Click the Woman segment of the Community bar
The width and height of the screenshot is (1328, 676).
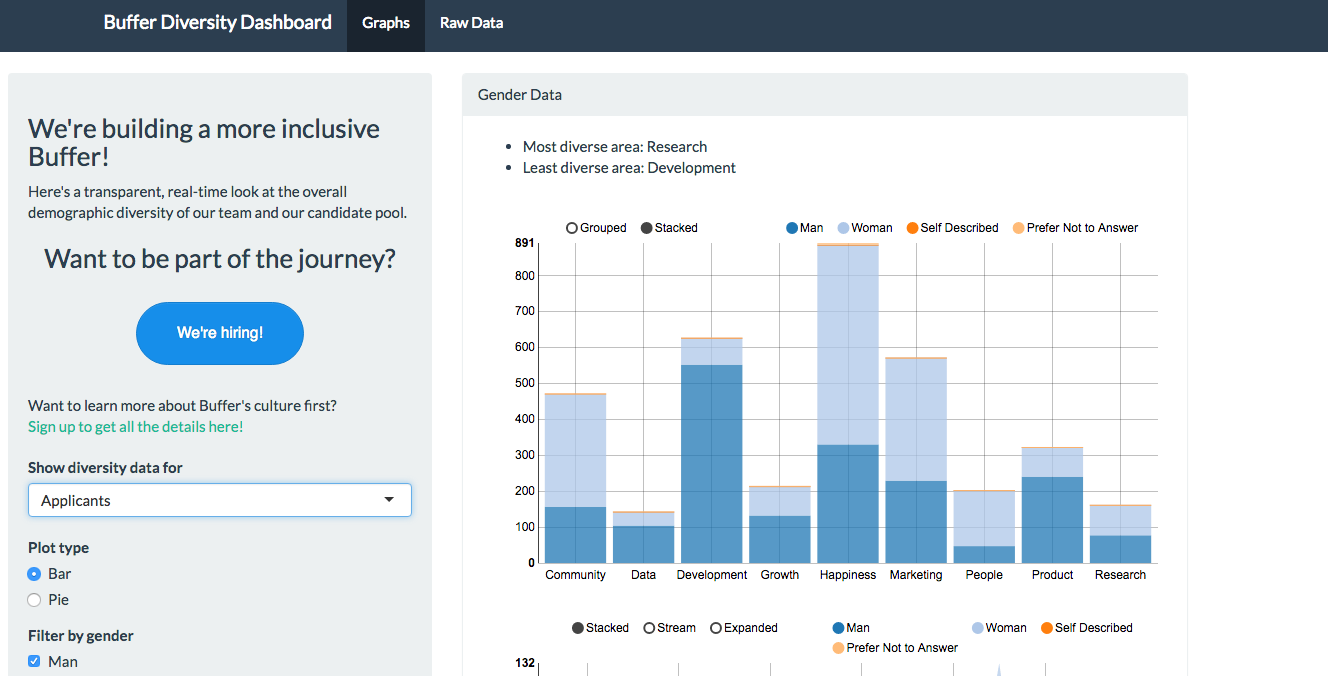(x=576, y=451)
